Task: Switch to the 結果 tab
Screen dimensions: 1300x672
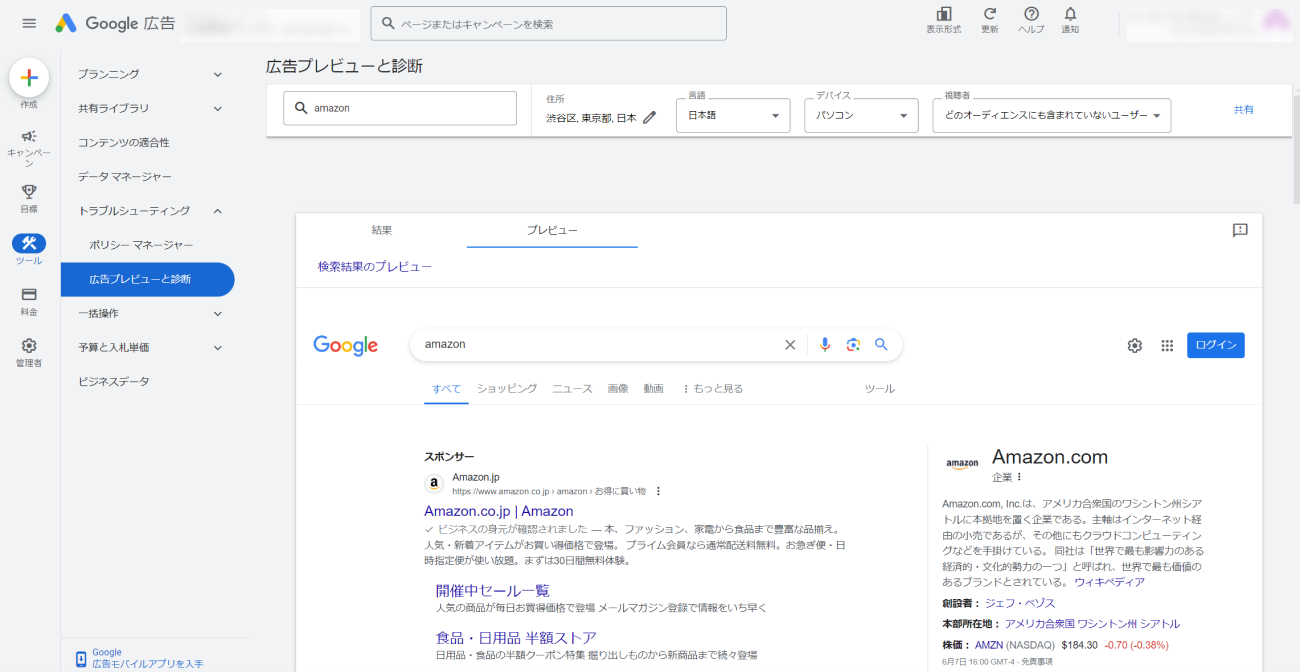Action: pyautogui.click(x=382, y=230)
